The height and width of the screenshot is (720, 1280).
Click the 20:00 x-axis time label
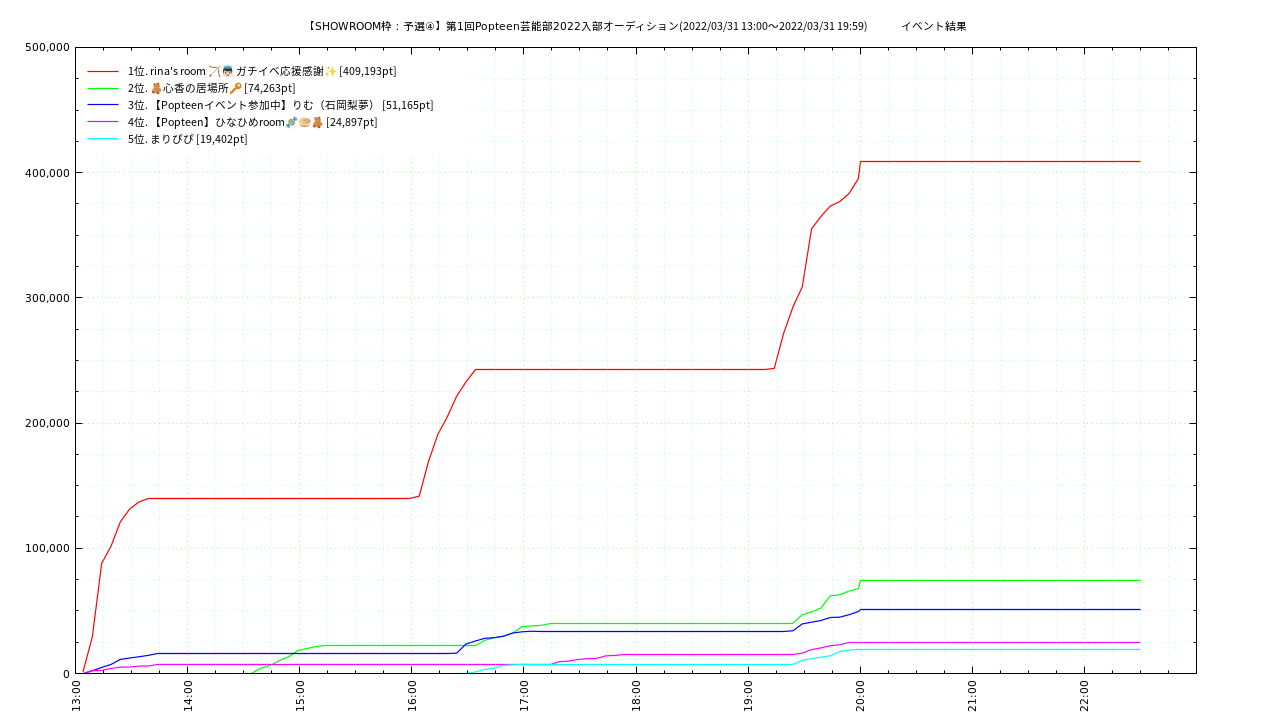click(x=860, y=692)
